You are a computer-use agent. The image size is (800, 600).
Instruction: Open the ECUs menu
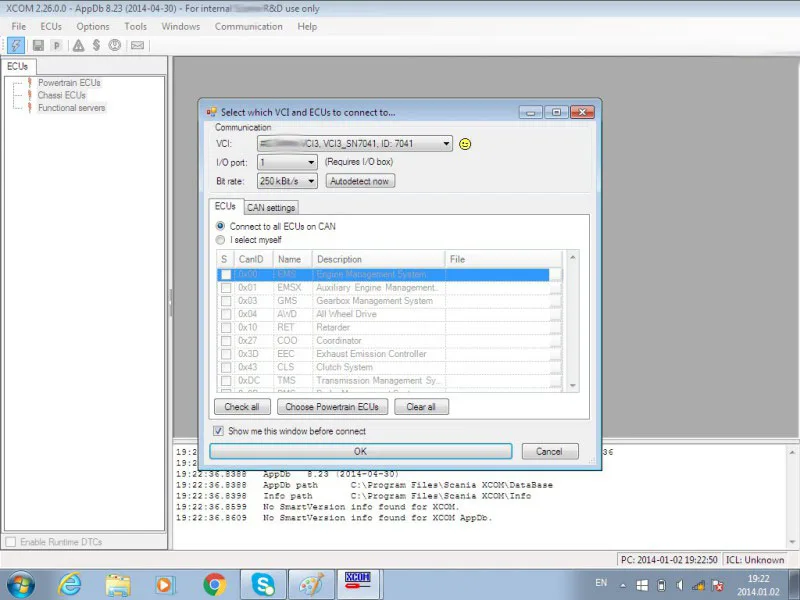51,27
